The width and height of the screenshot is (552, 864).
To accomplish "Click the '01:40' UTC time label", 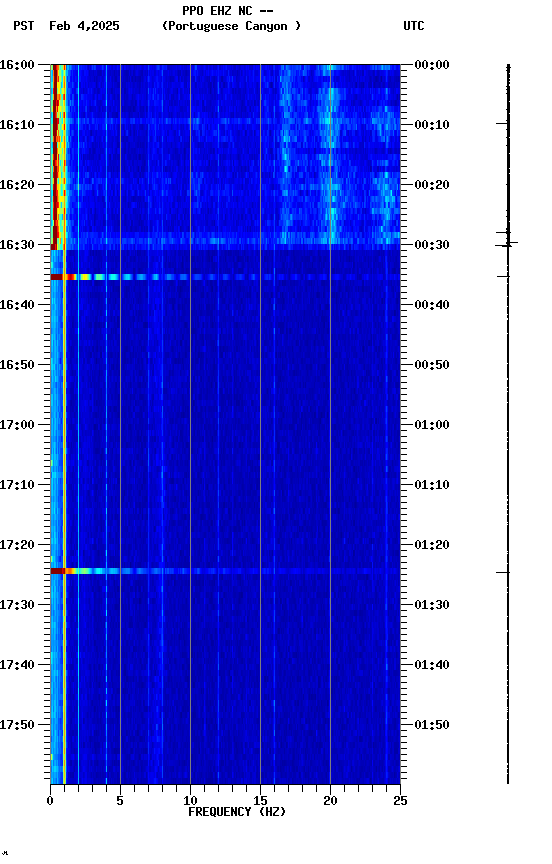I will click(432, 665).
